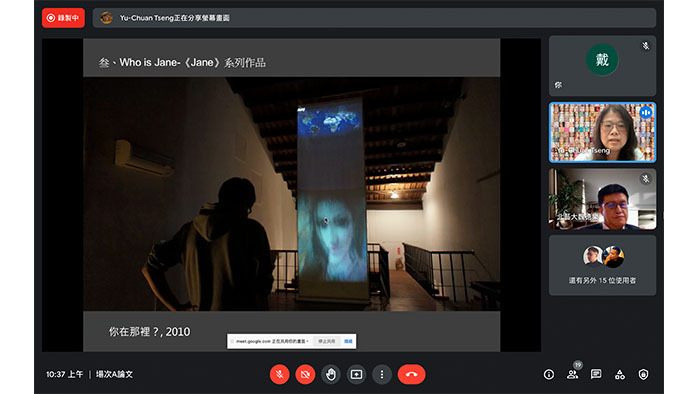Viewport: 700px width, 394px height.
Task: Click the presenter avatar in the top banner
Action: (106, 18)
